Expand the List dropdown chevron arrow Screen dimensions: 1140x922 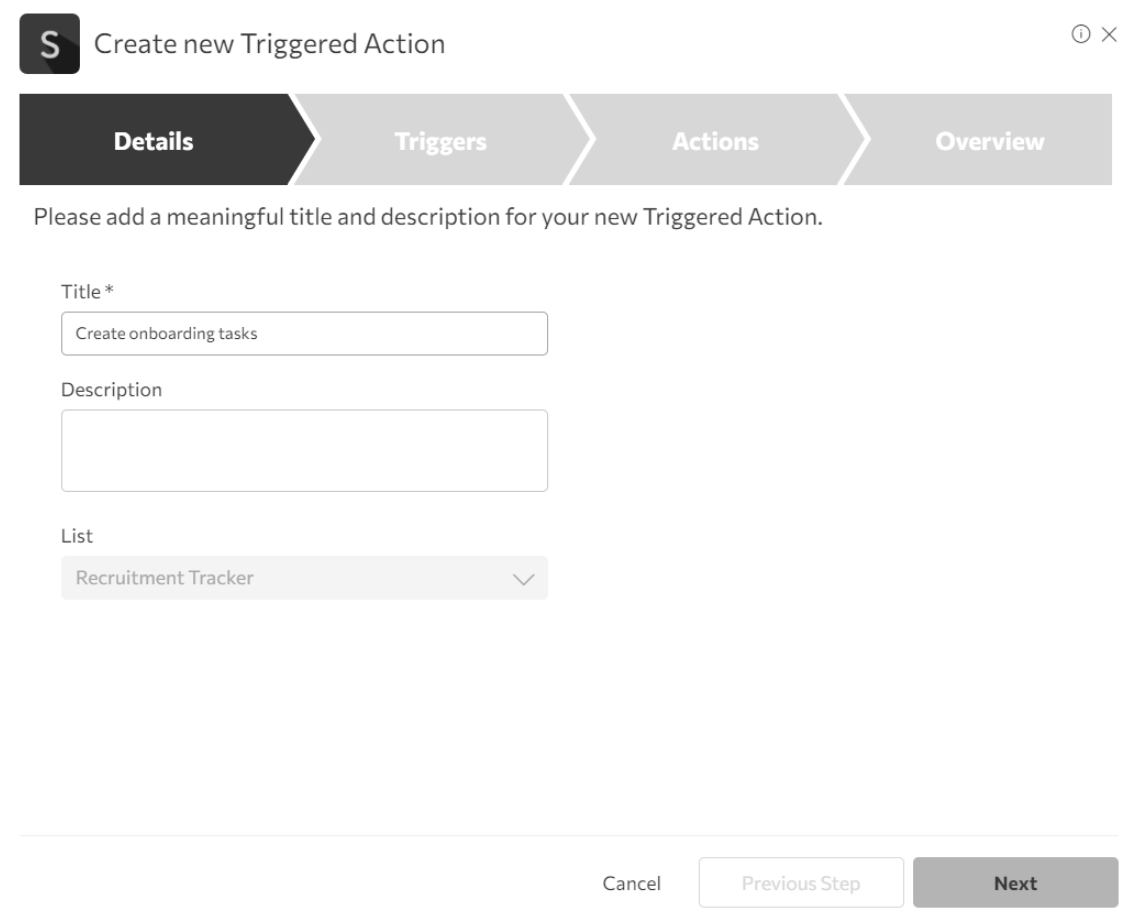[x=523, y=579]
